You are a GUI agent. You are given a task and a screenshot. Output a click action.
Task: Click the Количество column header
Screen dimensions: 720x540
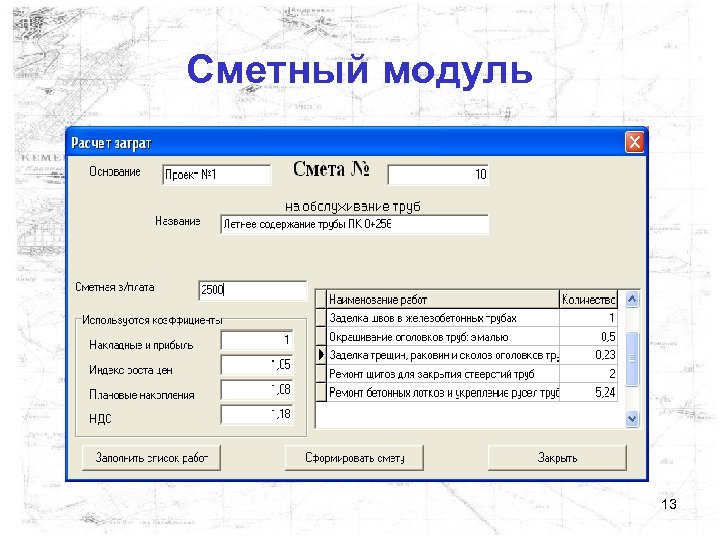pos(588,300)
